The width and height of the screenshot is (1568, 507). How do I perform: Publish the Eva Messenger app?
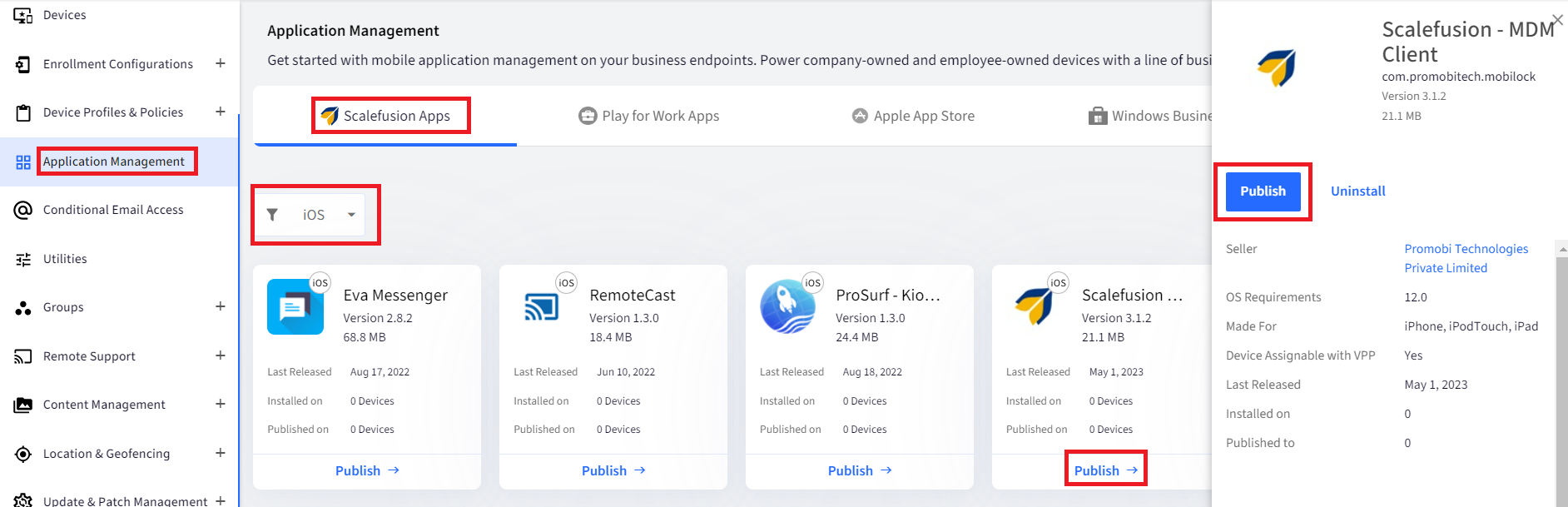367,470
